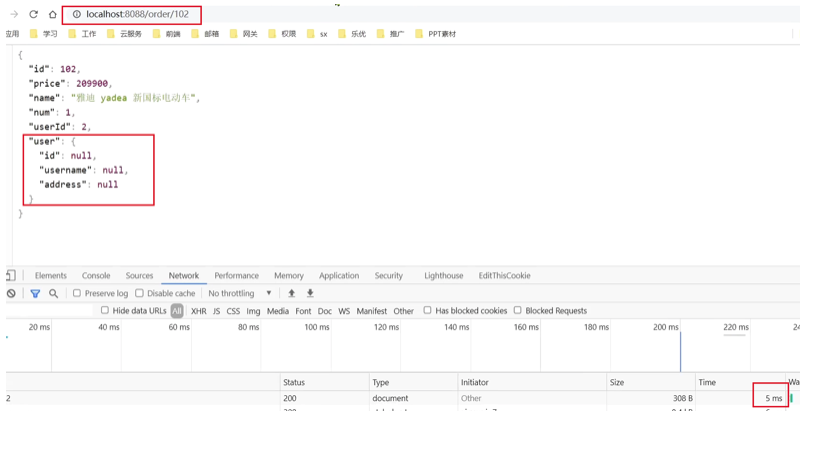Open the Security tab
Screen dimensions: 834x450
pos(388,276)
